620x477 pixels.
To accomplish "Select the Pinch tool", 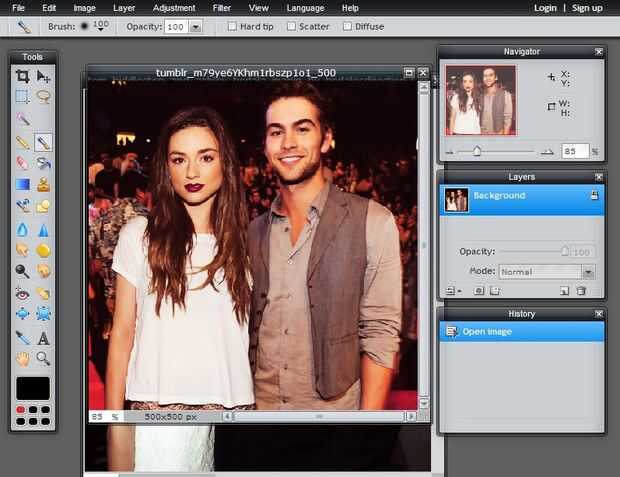I will (x=43, y=314).
